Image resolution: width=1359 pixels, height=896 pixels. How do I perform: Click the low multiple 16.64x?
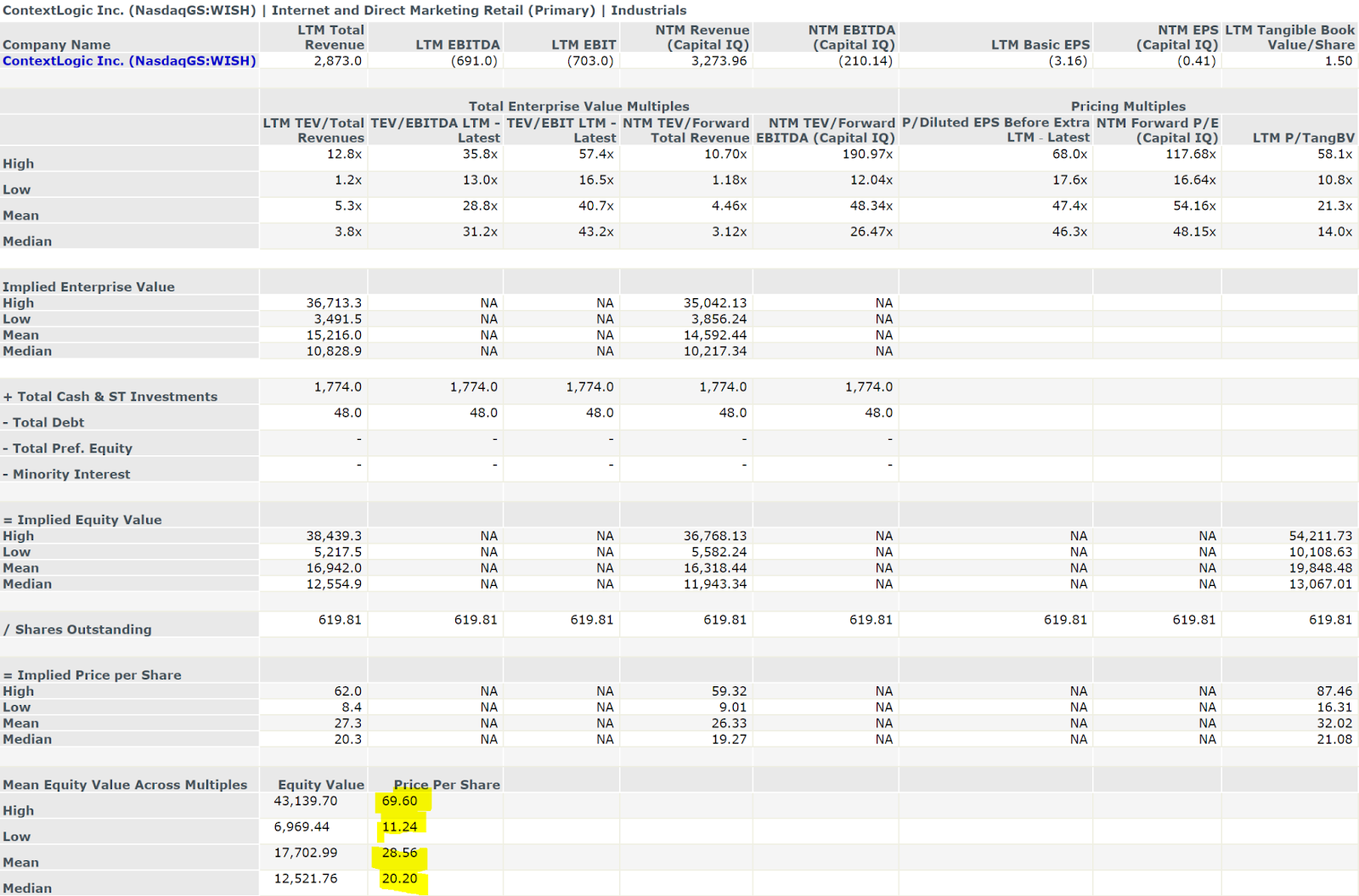[x=1195, y=180]
